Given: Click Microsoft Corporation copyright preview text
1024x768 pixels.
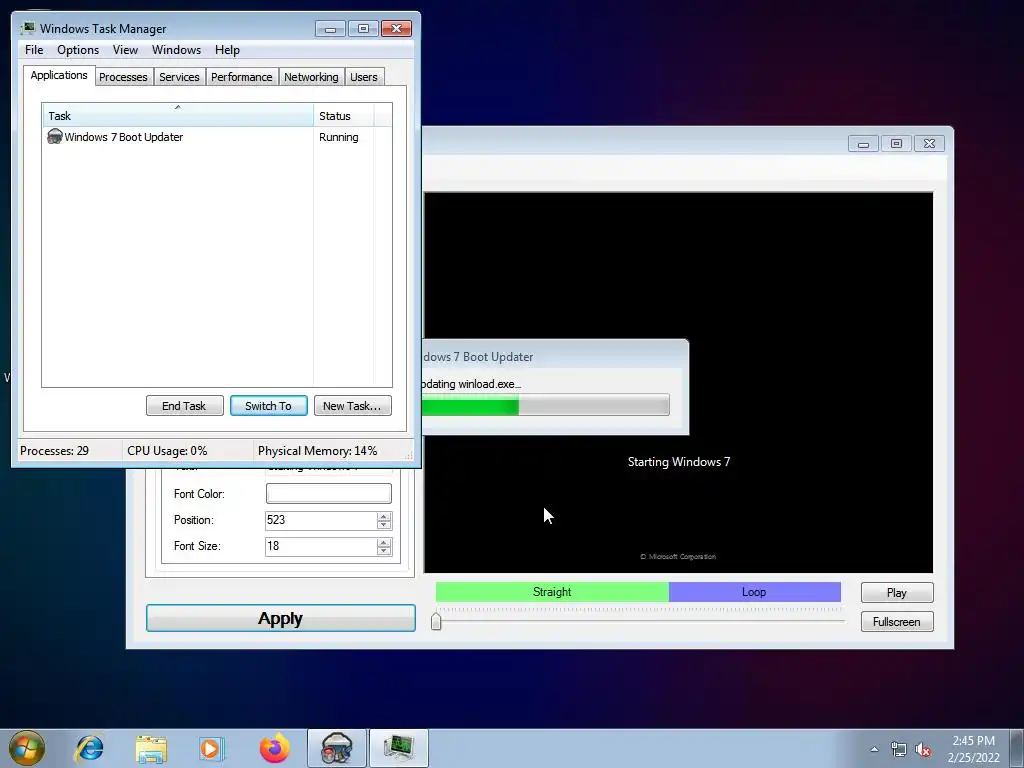Looking at the screenshot, I should [678, 556].
